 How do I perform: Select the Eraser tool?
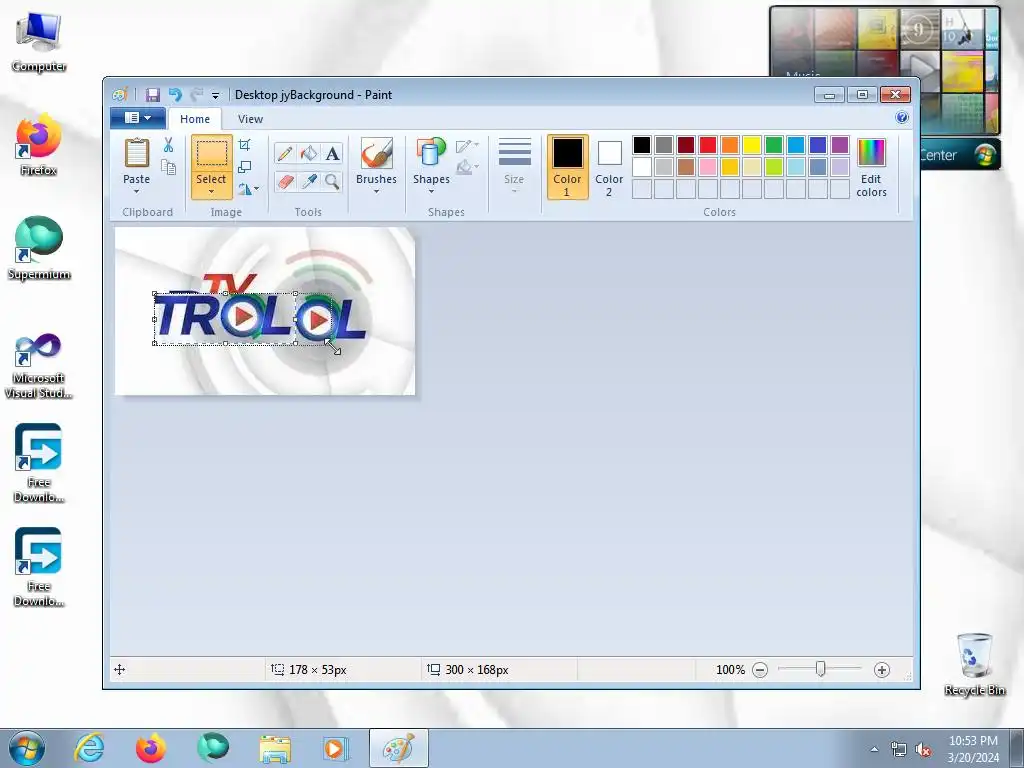click(x=285, y=181)
